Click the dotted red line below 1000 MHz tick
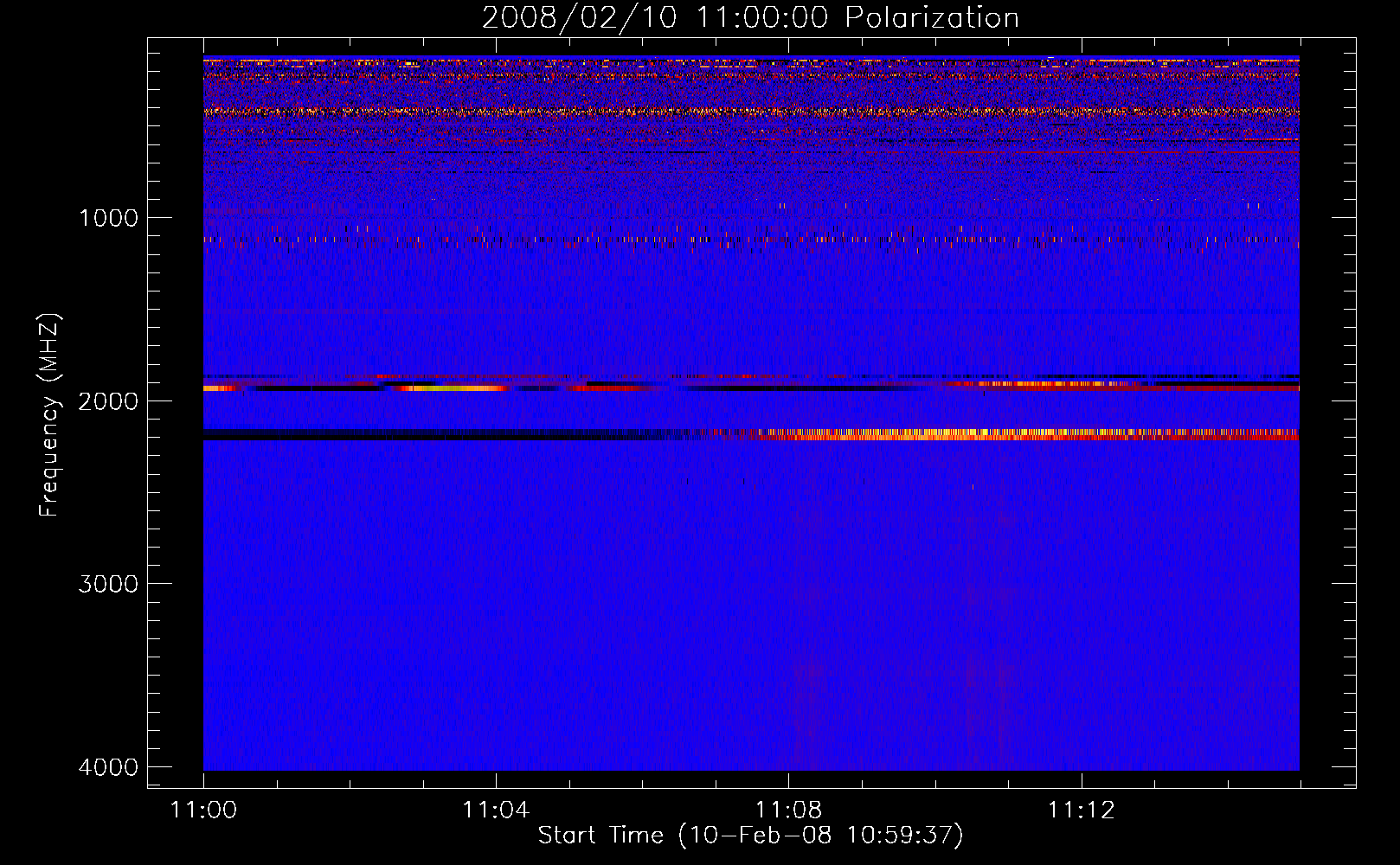 pos(606,240)
